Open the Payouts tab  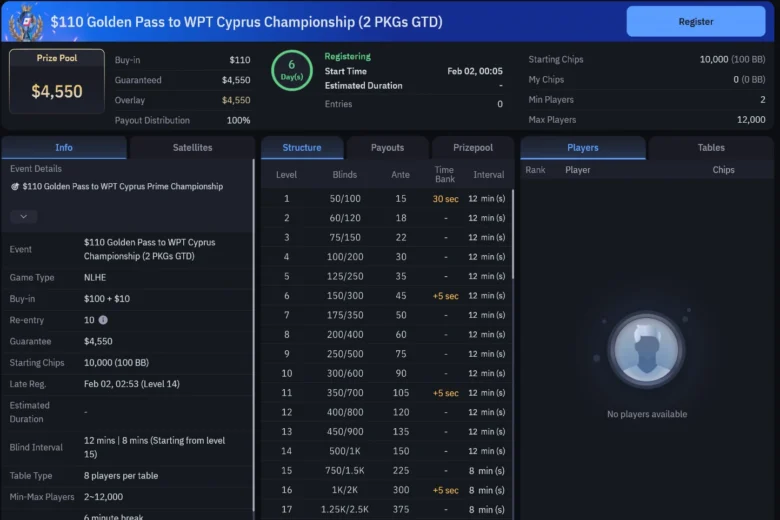click(x=388, y=147)
